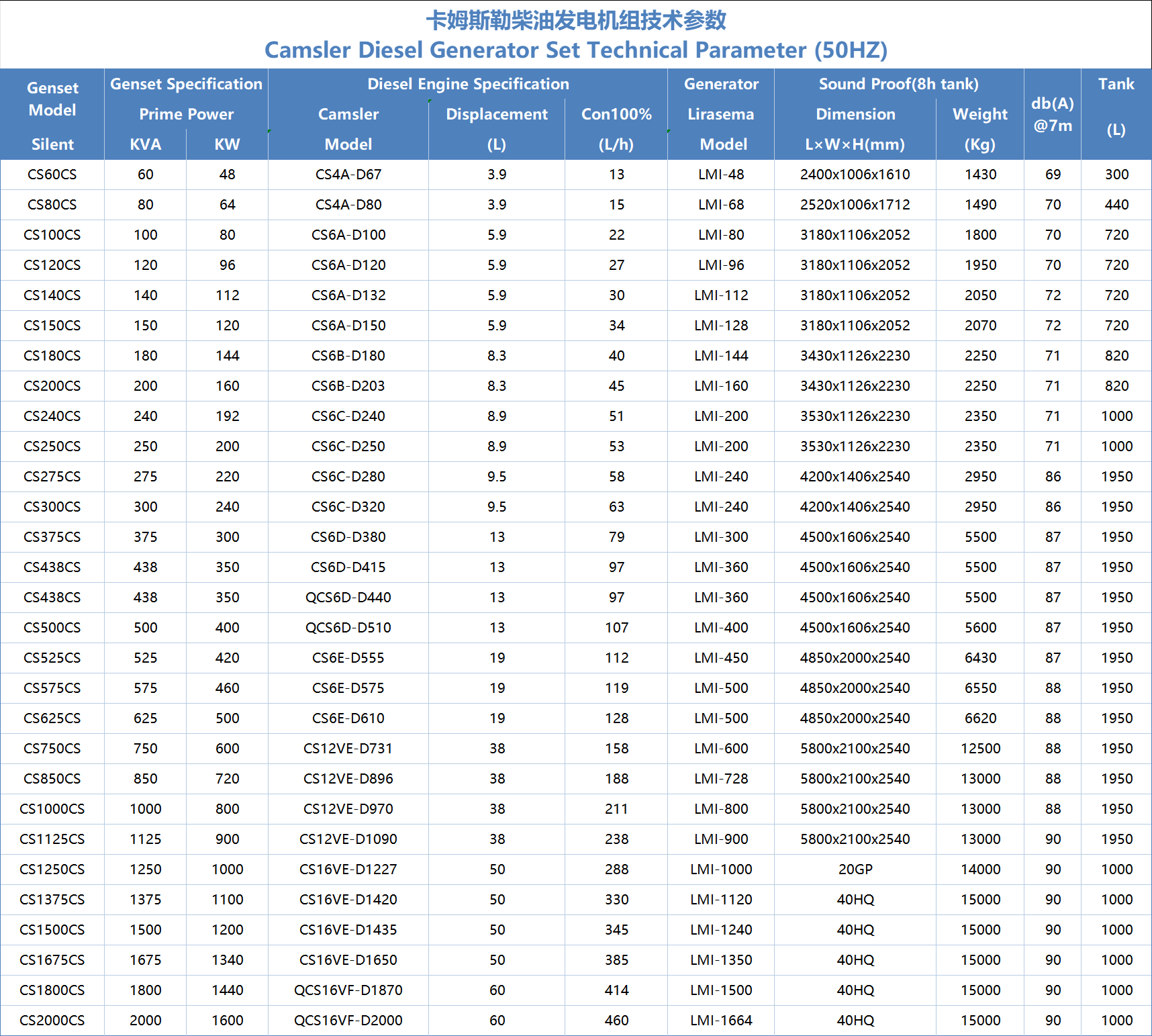
Task: Click the "Genset Specification" header cell
Action: [186, 84]
